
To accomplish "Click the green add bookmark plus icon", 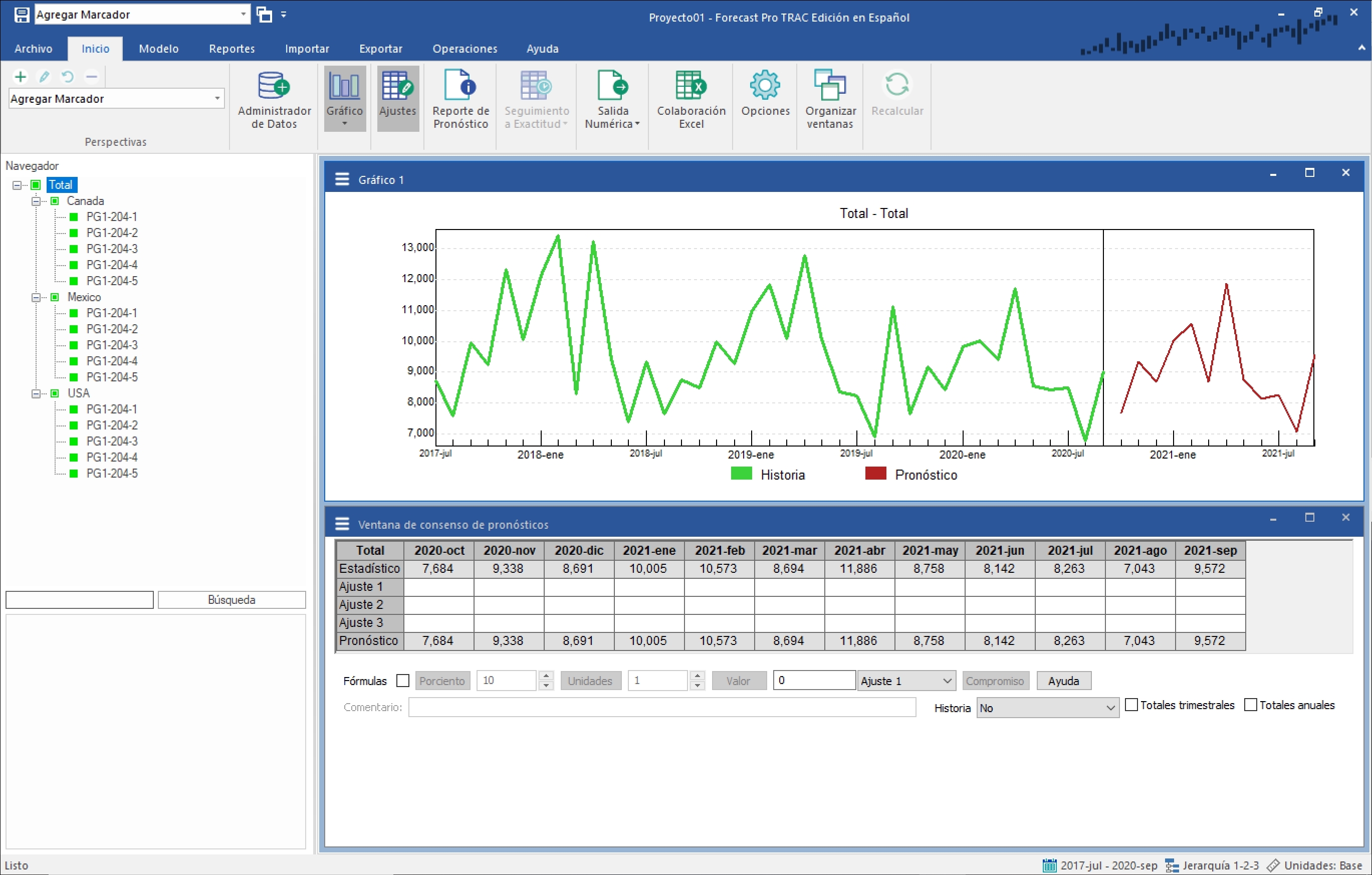I will 21,76.
